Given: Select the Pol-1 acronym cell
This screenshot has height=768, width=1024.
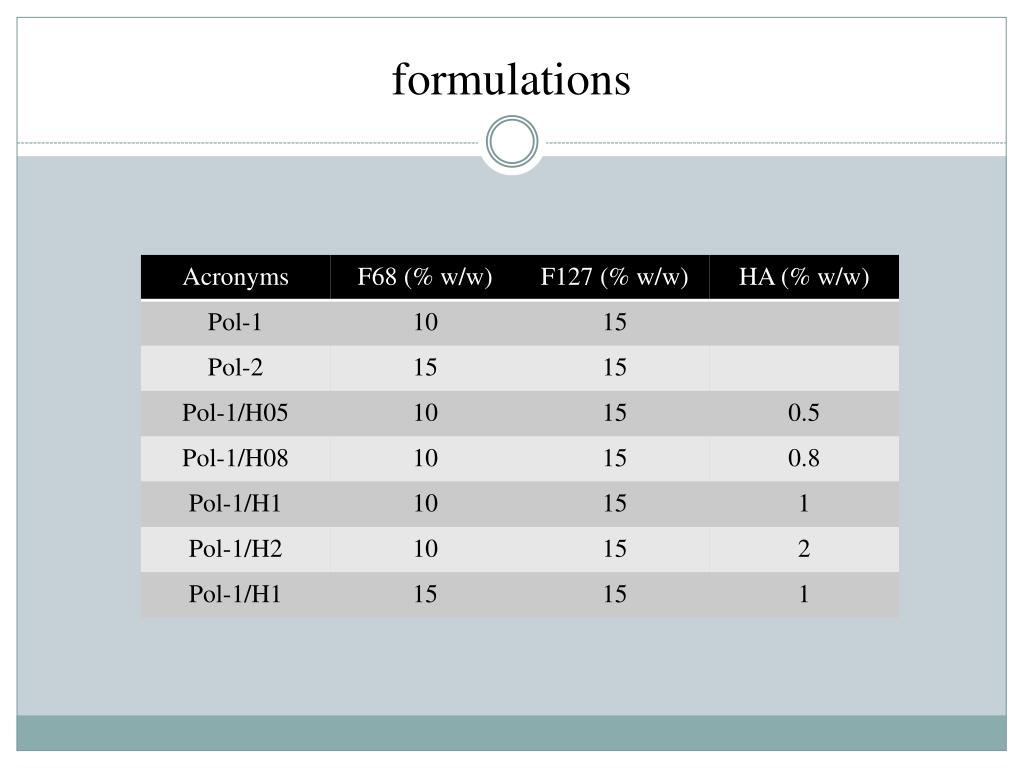Looking at the screenshot, I should [236, 323].
